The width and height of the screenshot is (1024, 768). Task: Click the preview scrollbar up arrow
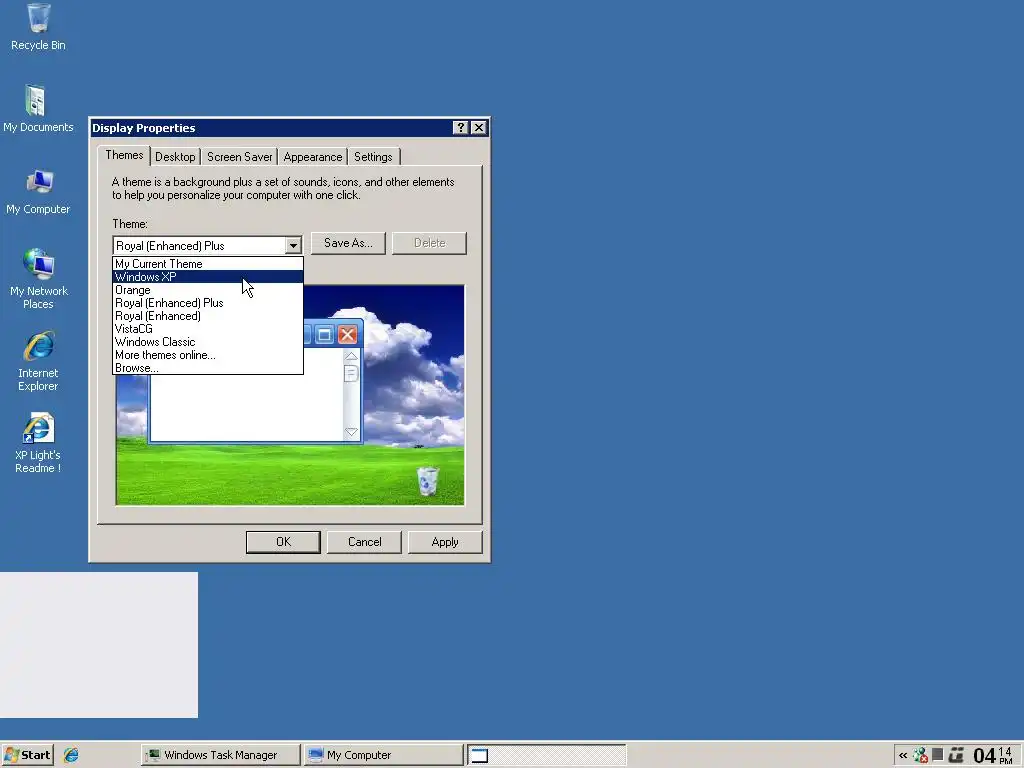(351, 357)
